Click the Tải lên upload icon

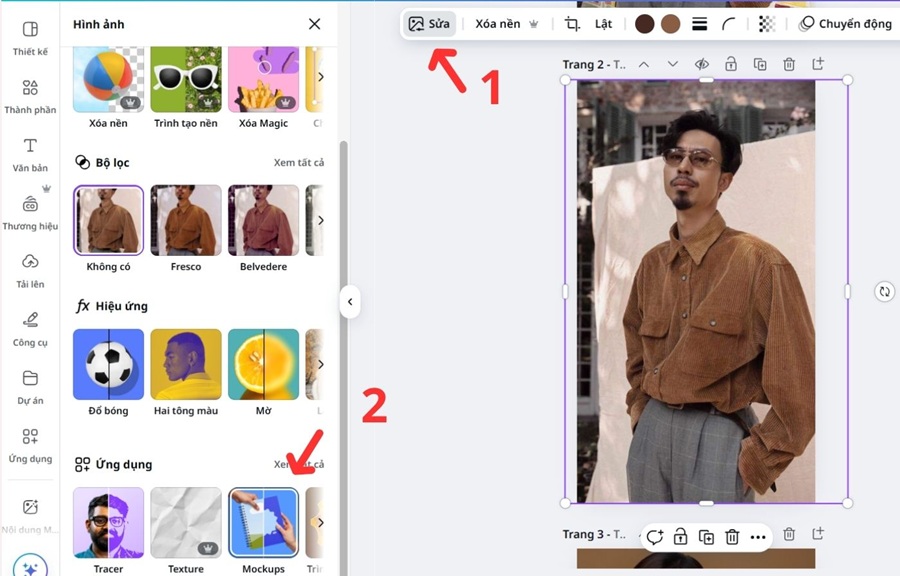tap(30, 262)
